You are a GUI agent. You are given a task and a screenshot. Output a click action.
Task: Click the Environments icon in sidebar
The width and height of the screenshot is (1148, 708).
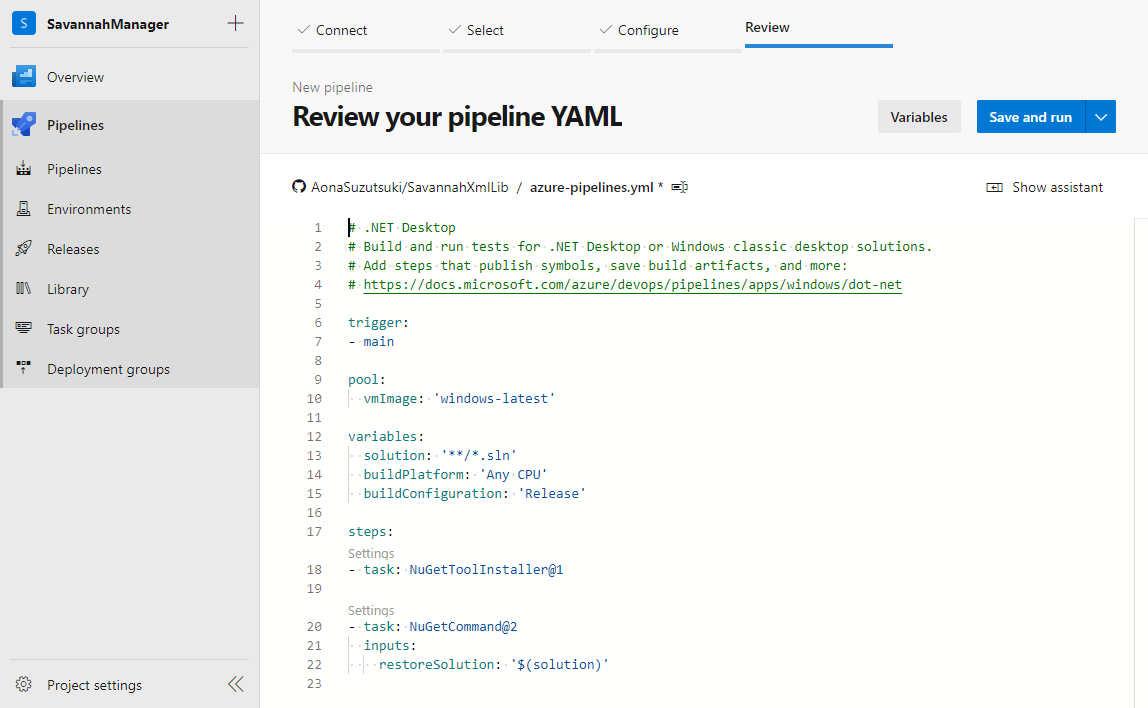point(23,209)
